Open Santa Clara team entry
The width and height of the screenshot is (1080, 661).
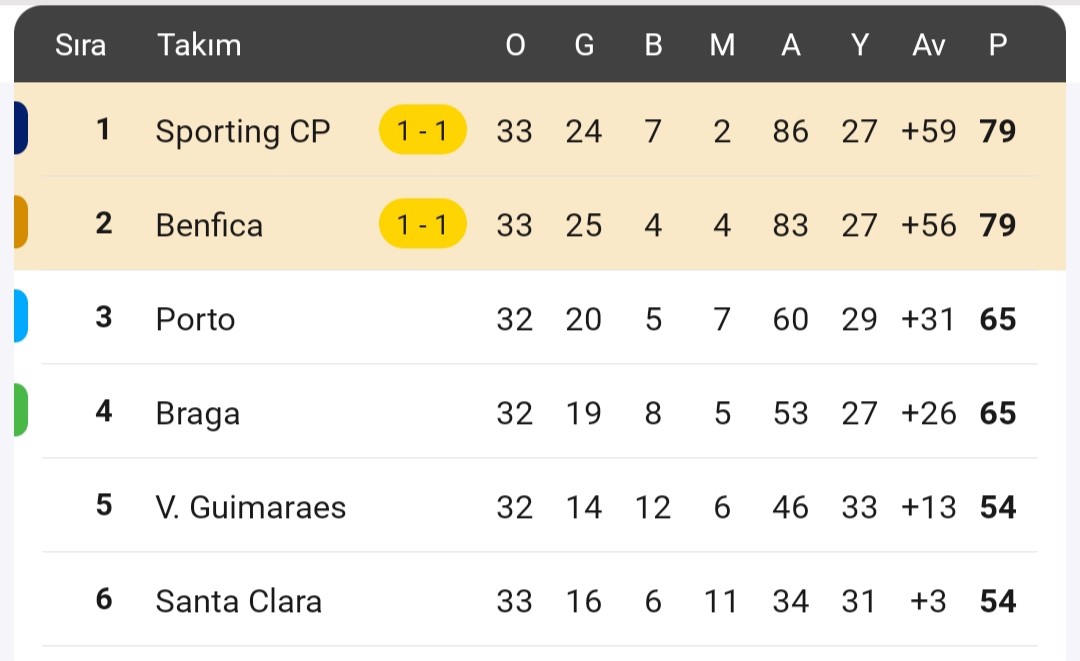pyautogui.click(x=238, y=601)
